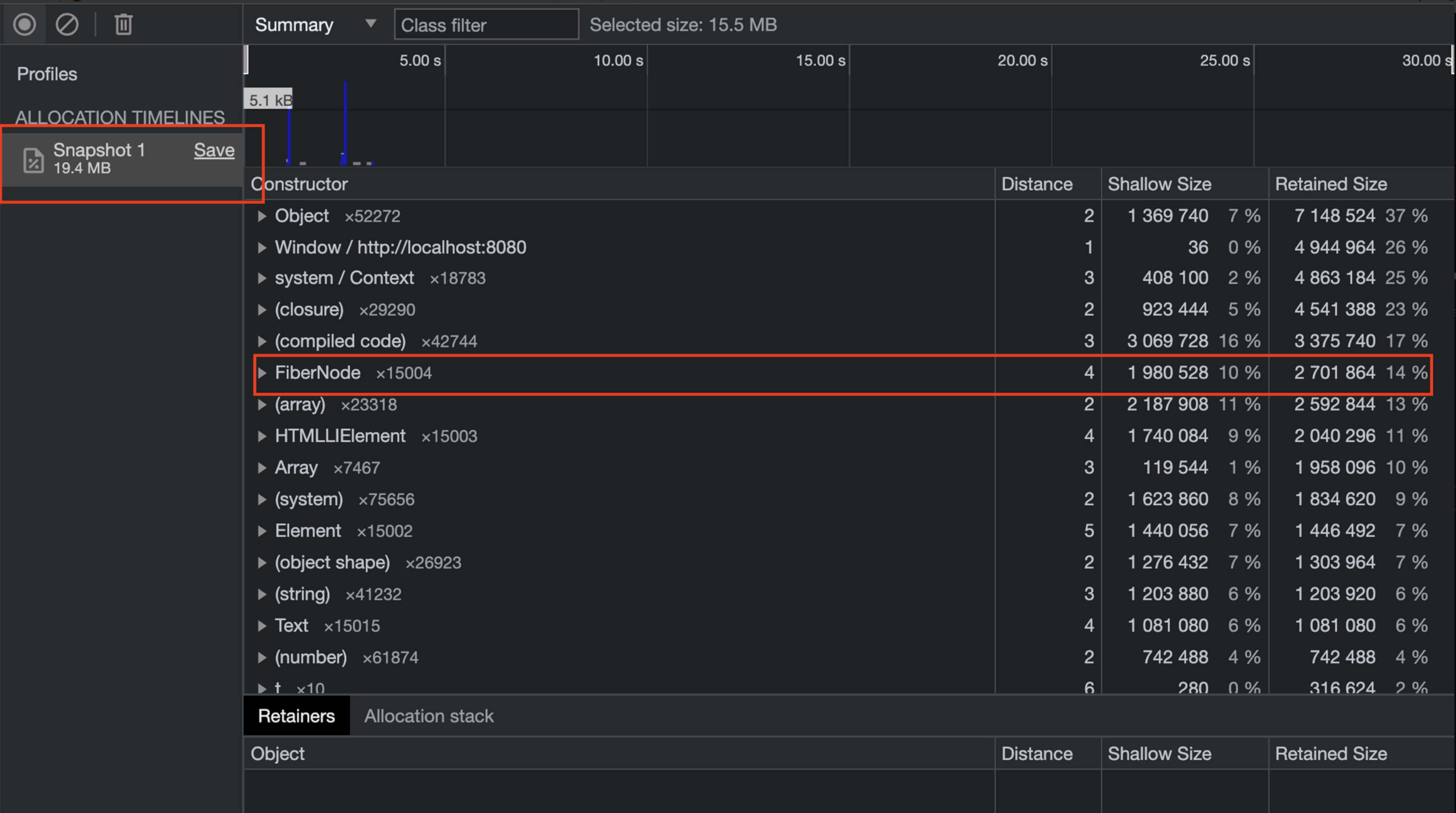1456x813 pixels.
Task: Expand the (compiled code) row
Action: pyautogui.click(x=262, y=341)
